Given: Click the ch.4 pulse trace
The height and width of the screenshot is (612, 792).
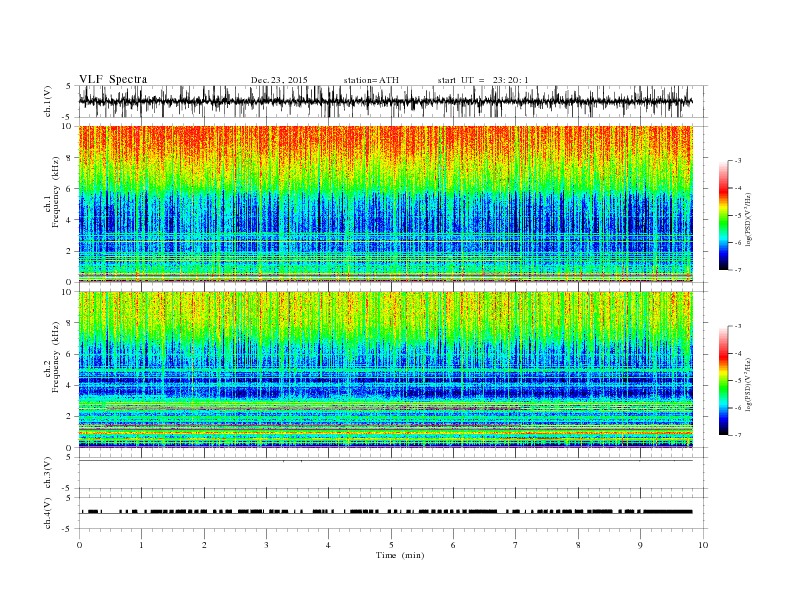Looking at the screenshot, I should (385, 512).
